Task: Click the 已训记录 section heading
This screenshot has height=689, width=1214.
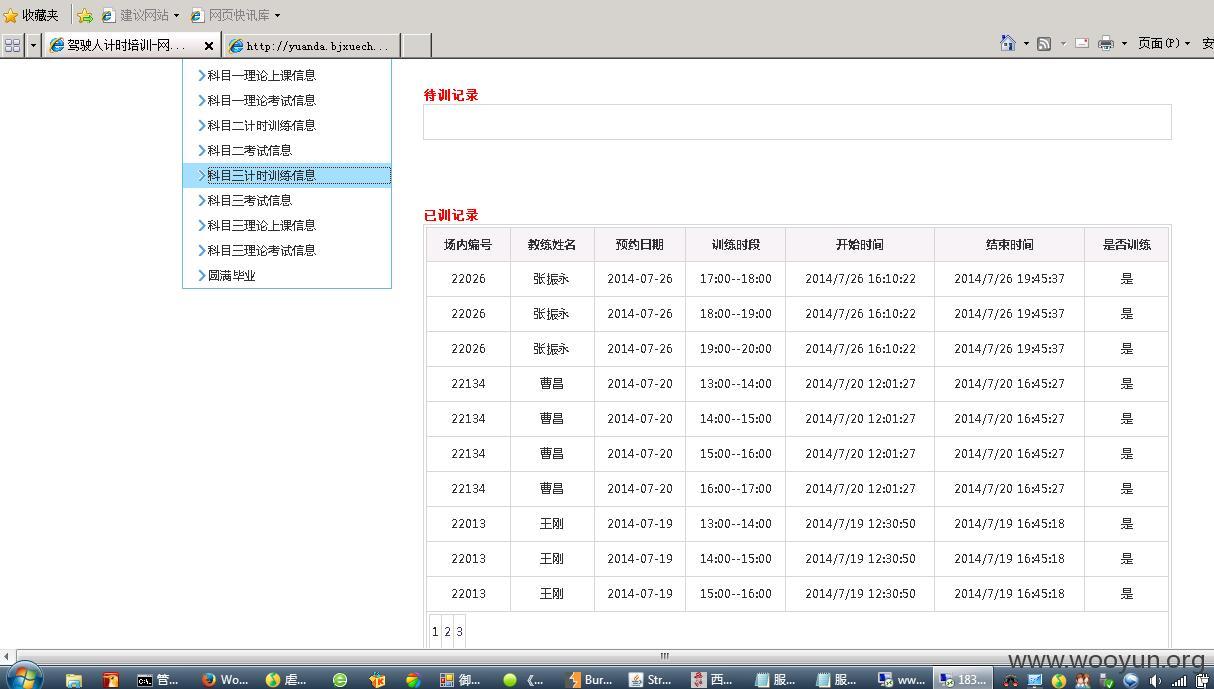Action: pos(451,215)
